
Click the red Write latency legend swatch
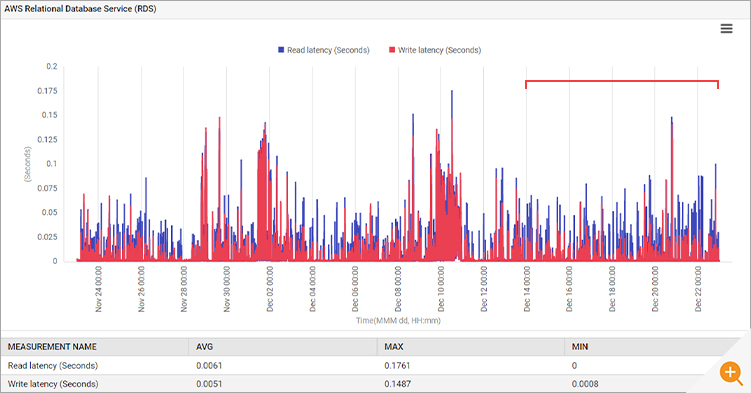coord(392,50)
